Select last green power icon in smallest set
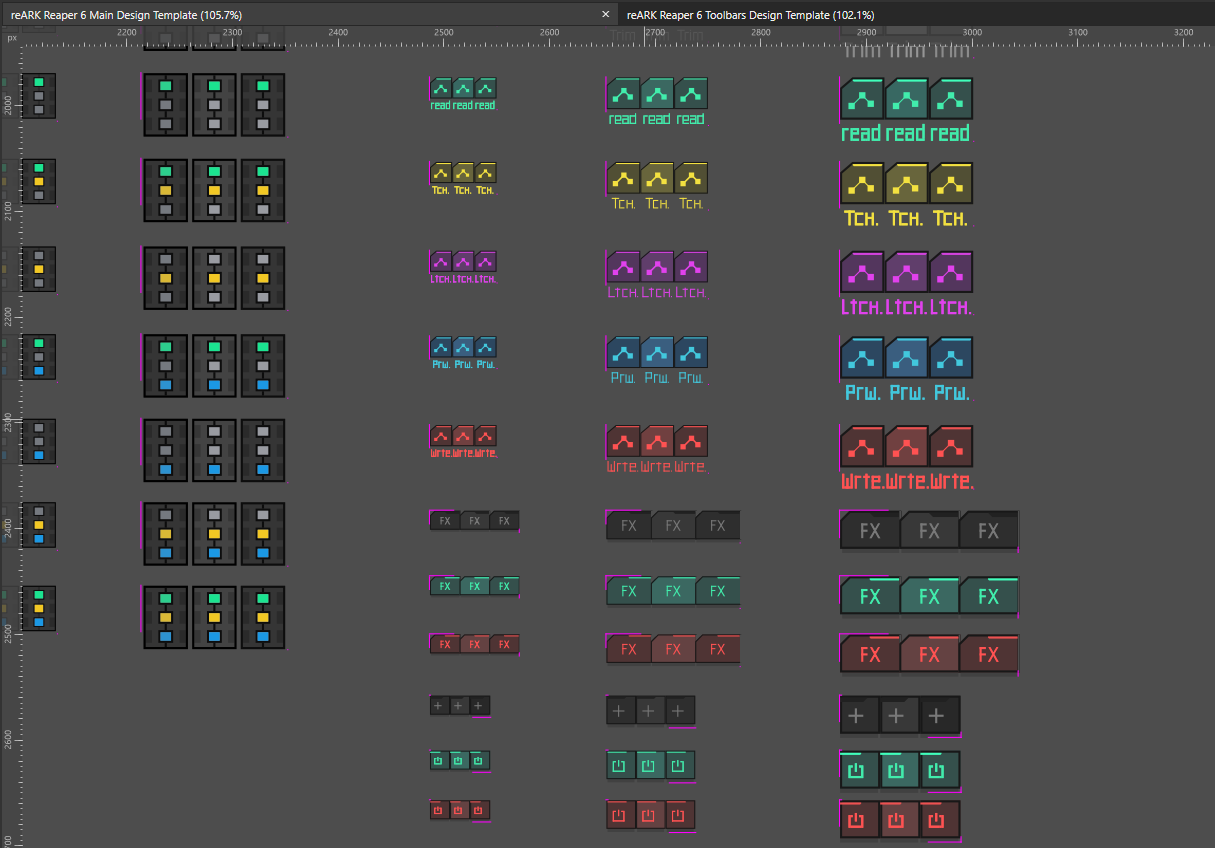 coord(479,761)
